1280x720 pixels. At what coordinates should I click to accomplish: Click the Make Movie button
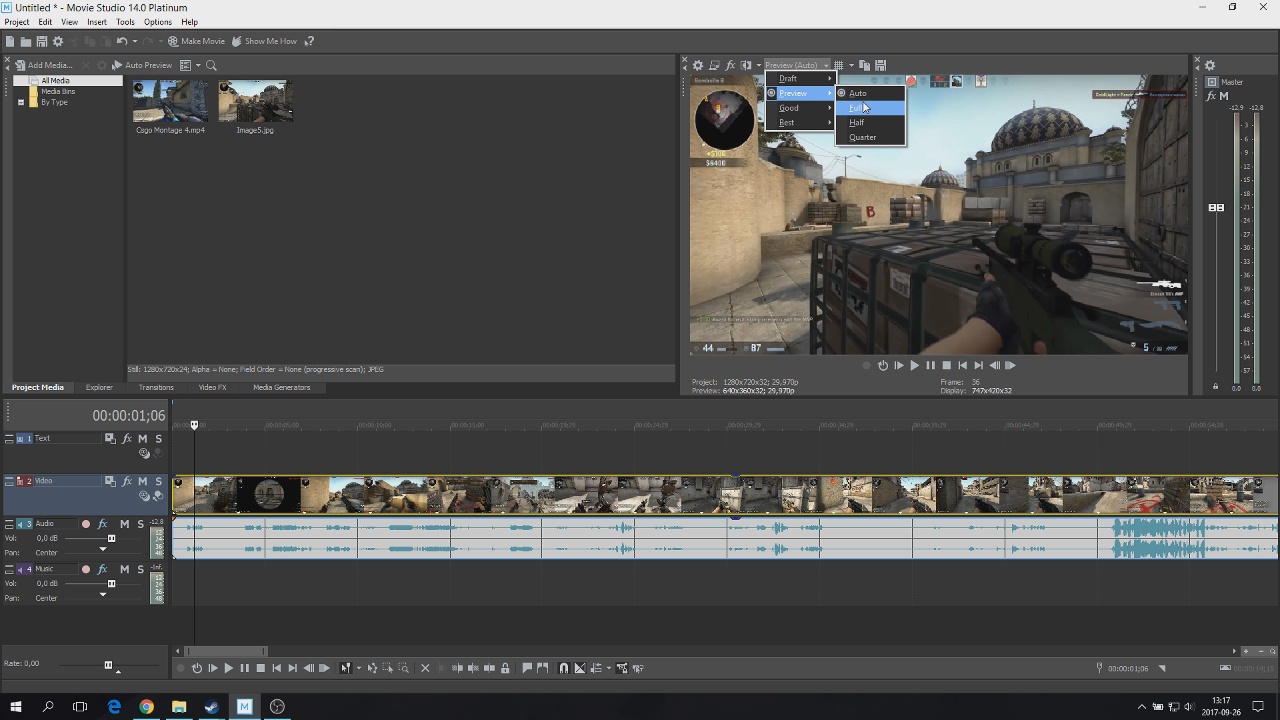click(x=196, y=41)
